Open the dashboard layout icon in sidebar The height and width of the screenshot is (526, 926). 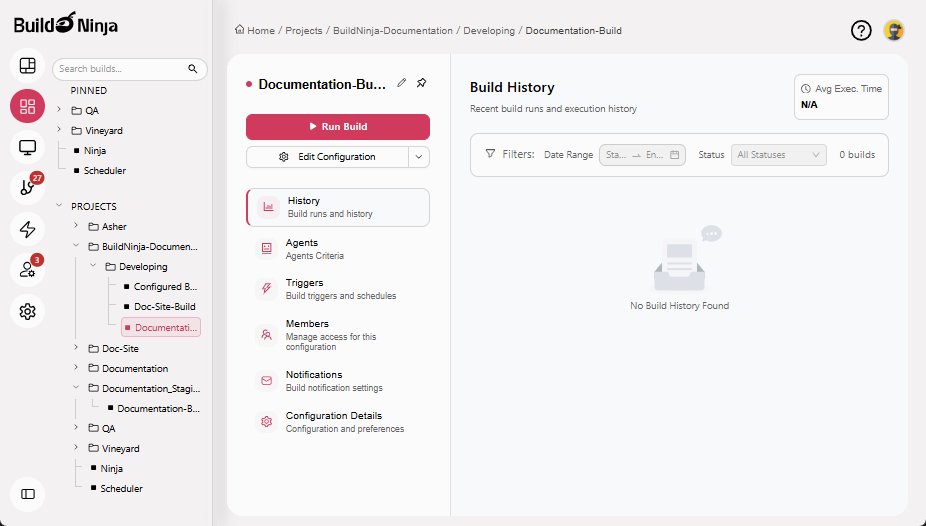click(27, 65)
